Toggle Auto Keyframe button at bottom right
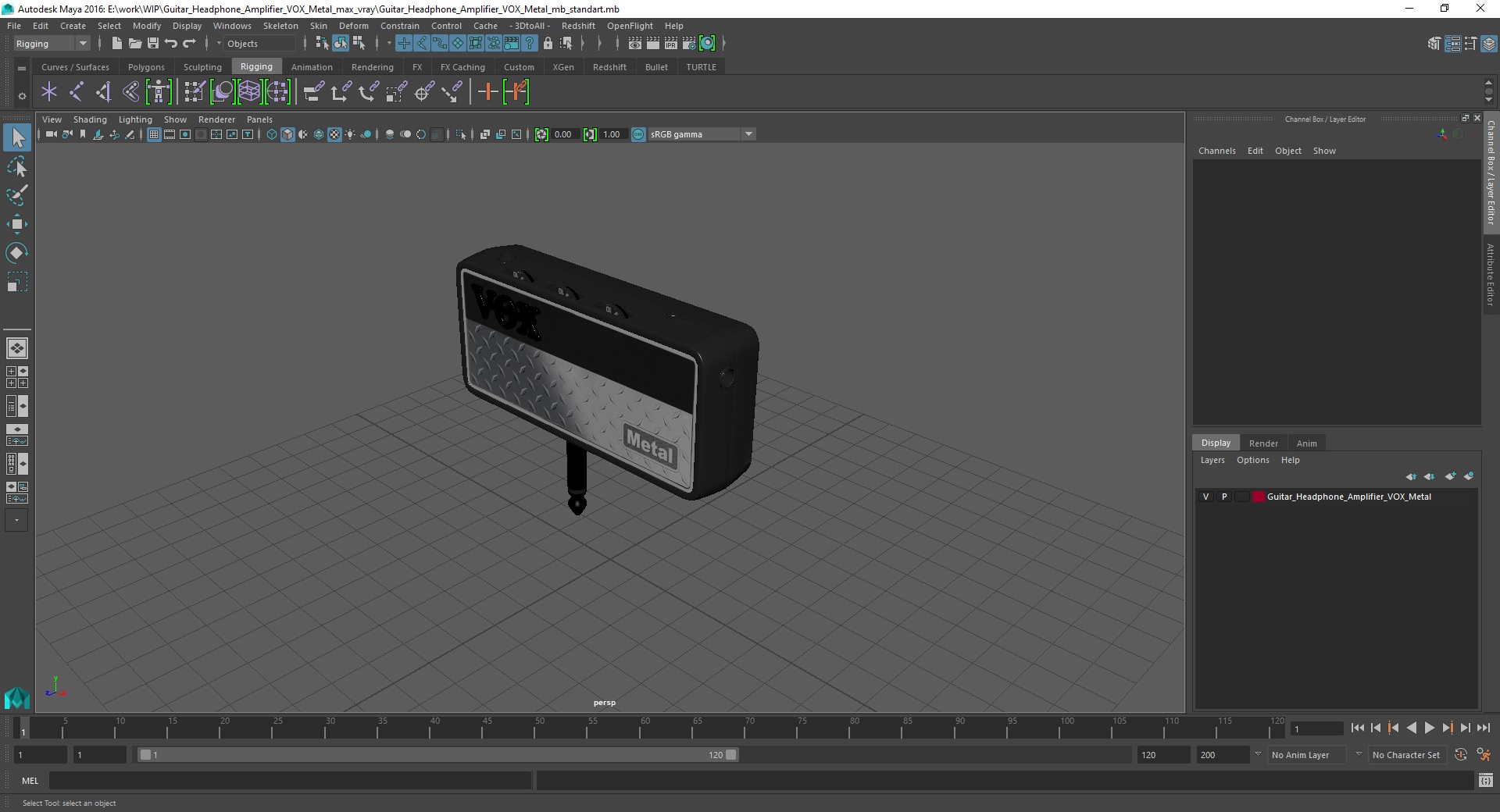 [x=1460, y=755]
